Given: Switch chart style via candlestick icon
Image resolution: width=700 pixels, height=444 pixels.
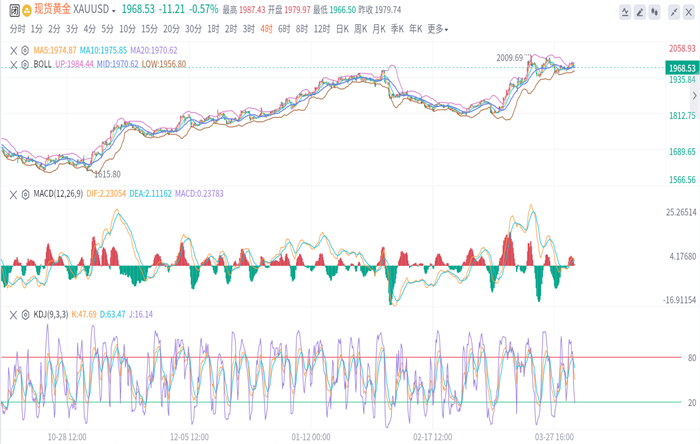Looking at the screenshot, I should pos(654,12).
